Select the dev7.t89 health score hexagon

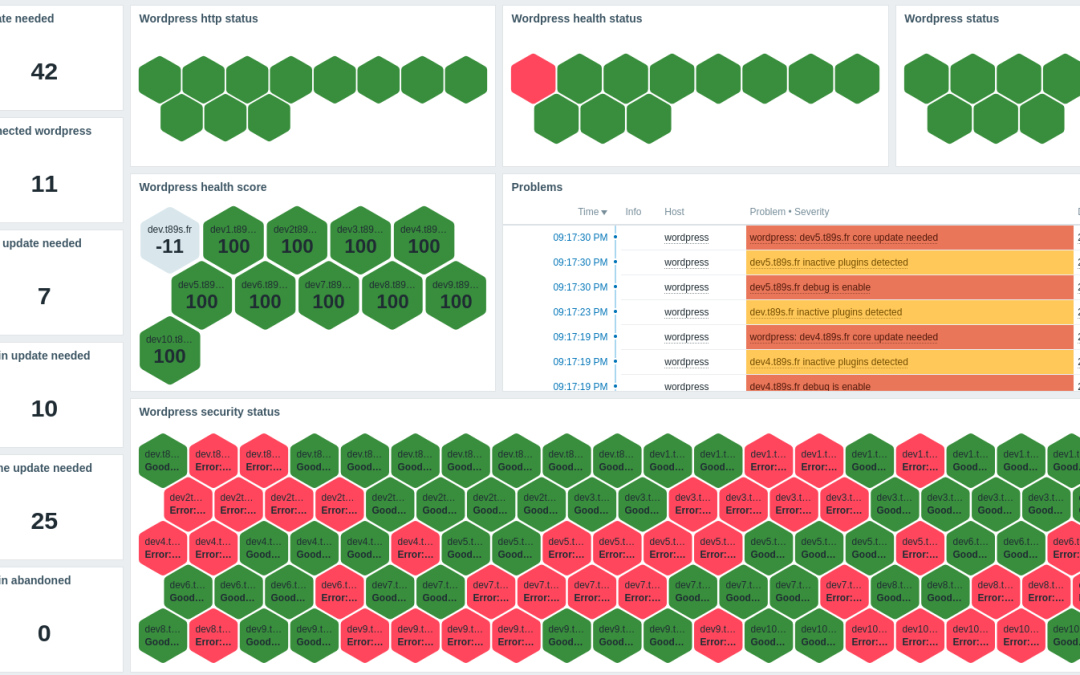pos(329,295)
